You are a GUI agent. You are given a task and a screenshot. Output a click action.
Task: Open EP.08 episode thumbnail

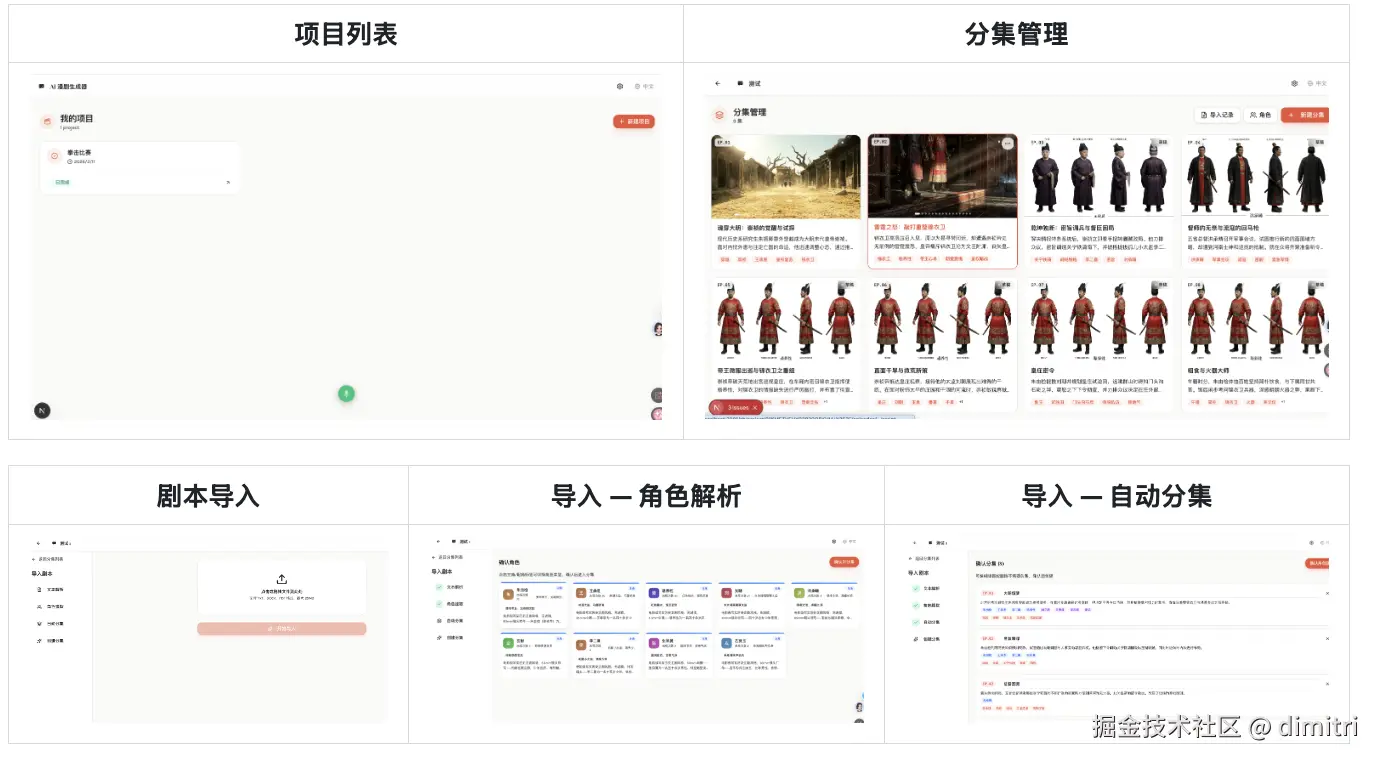(x=1255, y=320)
